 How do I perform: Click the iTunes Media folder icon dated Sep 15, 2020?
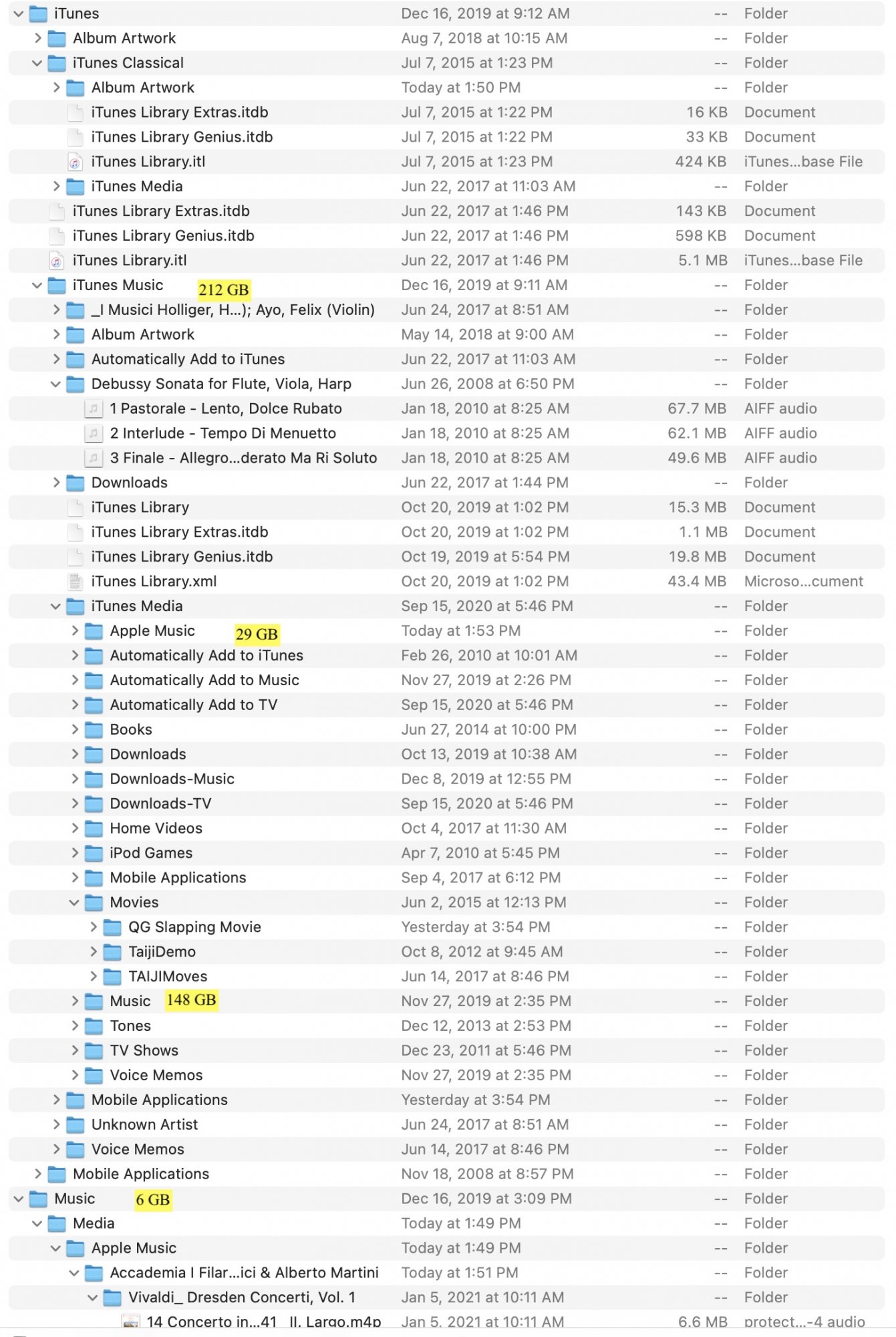(76, 606)
